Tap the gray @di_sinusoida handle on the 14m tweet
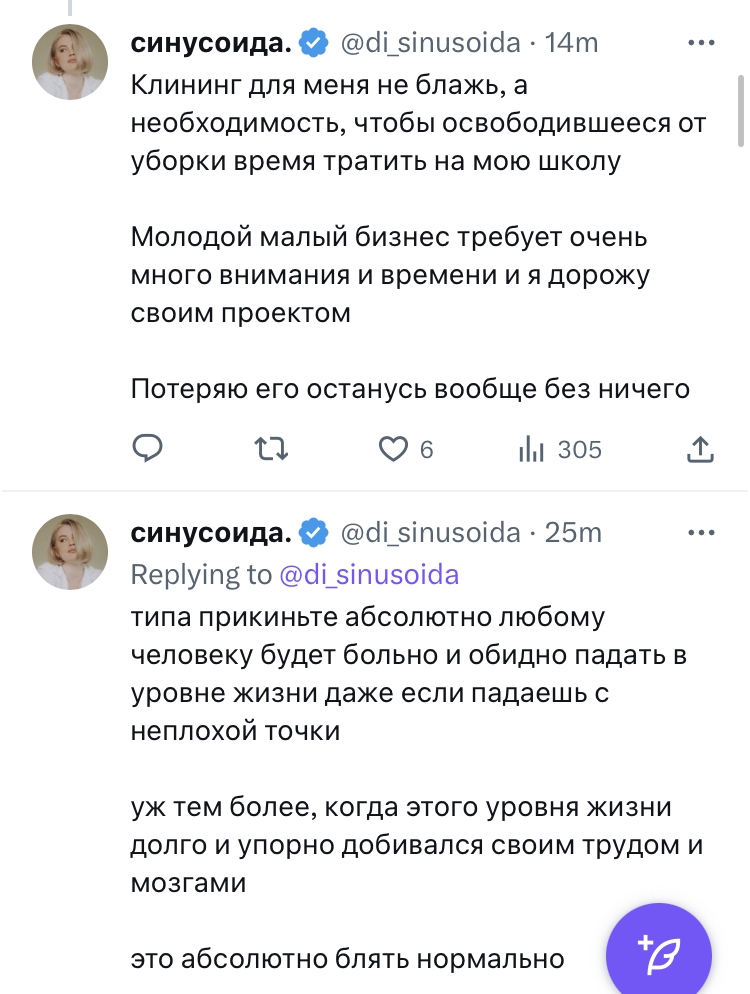Screen dimensions: 750x994 [x=431, y=43]
